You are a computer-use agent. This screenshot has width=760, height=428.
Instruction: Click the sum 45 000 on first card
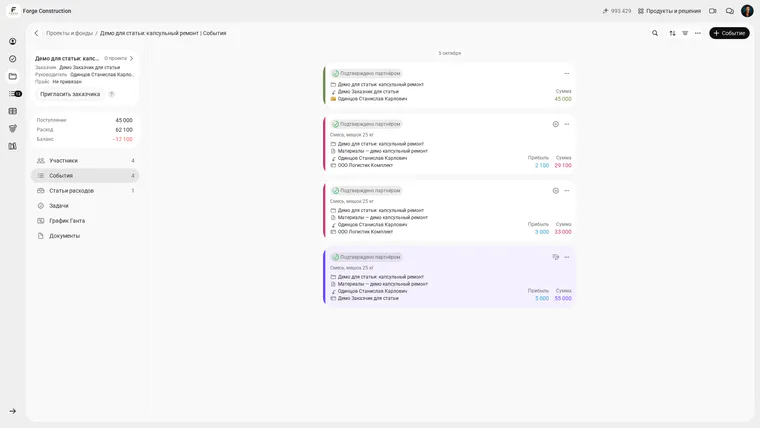(563, 99)
